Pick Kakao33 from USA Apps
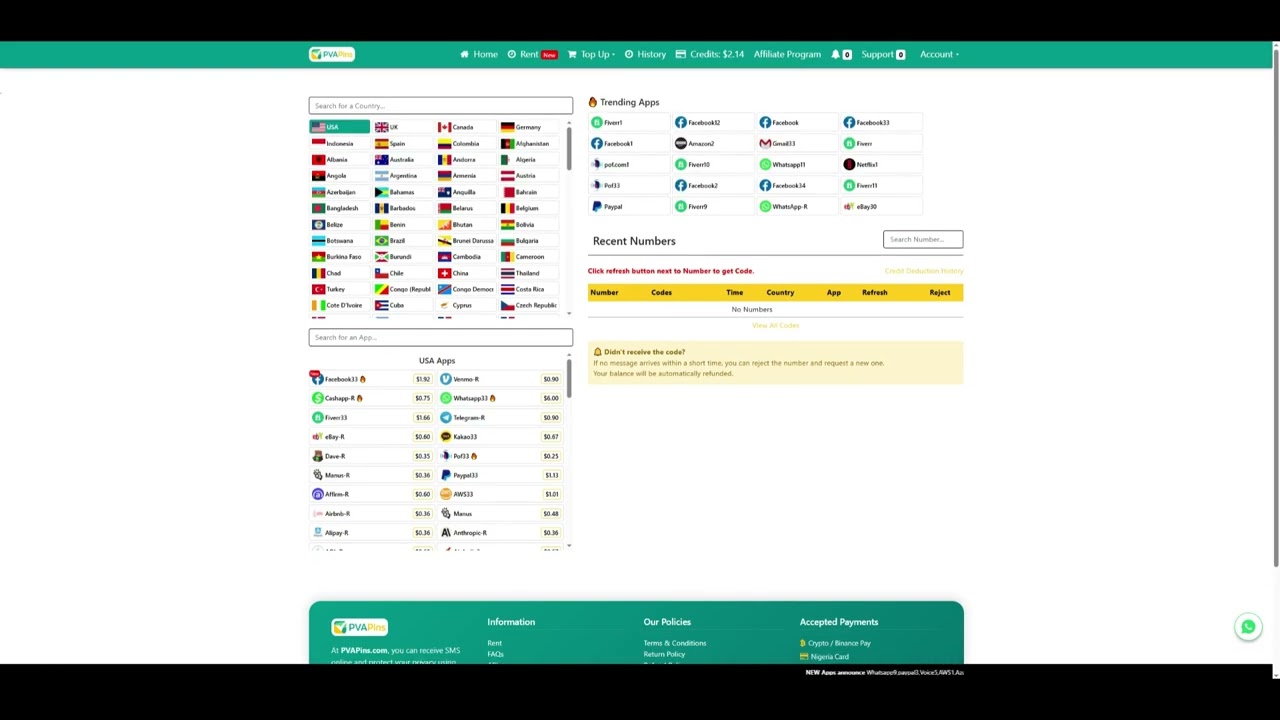The height and width of the screenshot is (720, 1280). pyautogui.click(x=500, y=436)
